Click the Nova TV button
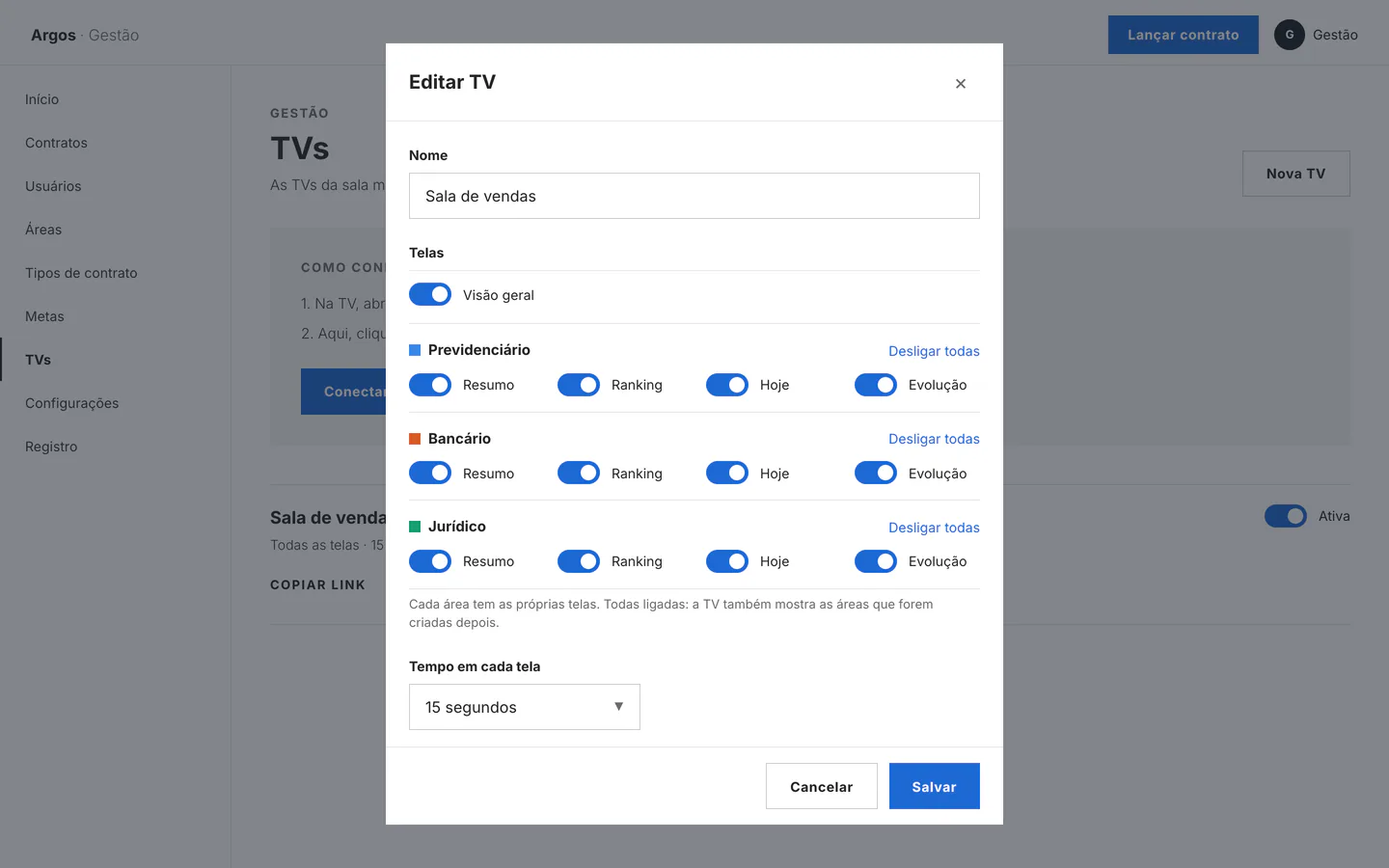The image size is (1389, 868). pos(1296,174)
